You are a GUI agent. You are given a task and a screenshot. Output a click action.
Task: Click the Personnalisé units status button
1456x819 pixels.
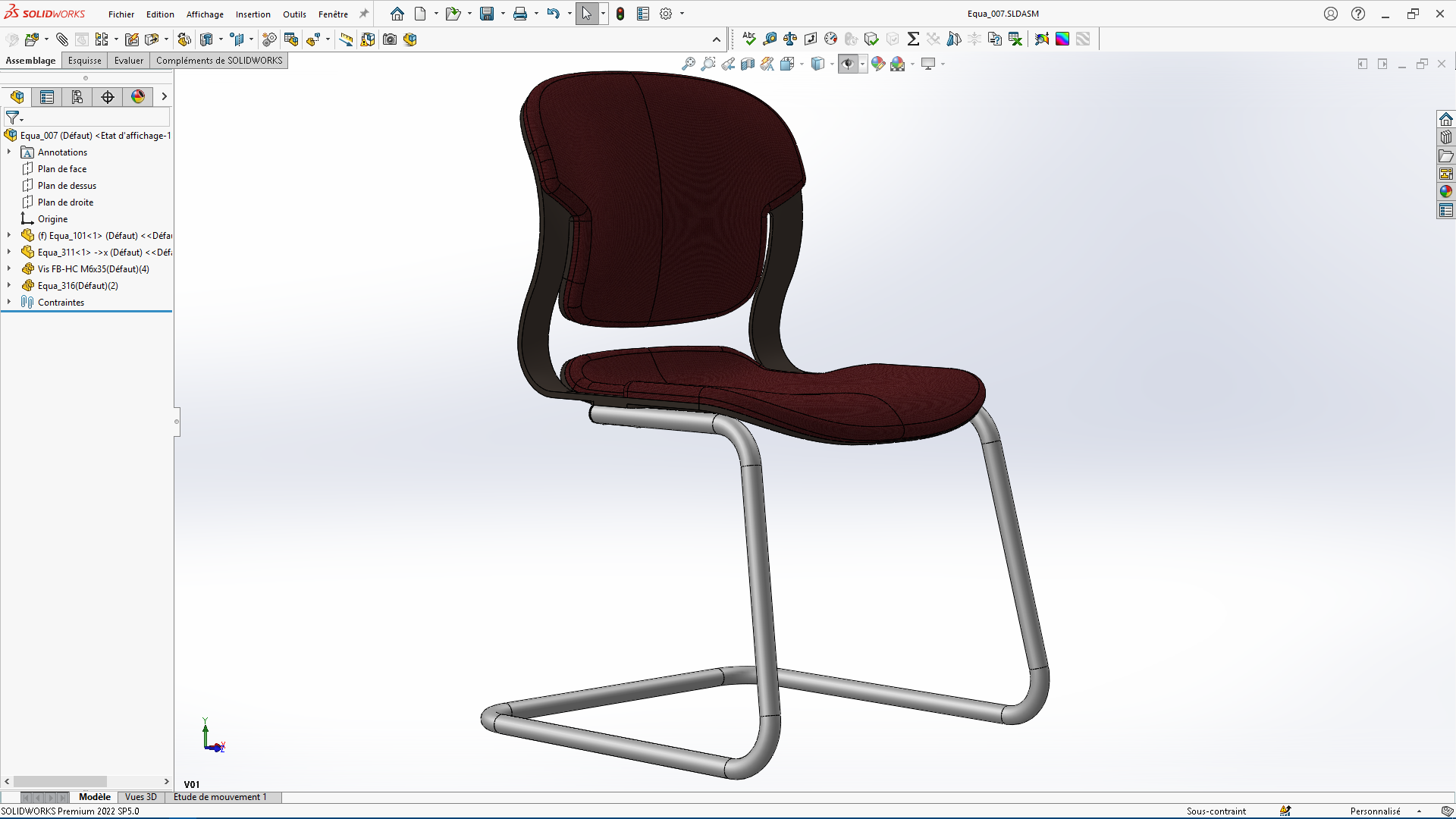pyautogui.click(x=1376, y=811)
